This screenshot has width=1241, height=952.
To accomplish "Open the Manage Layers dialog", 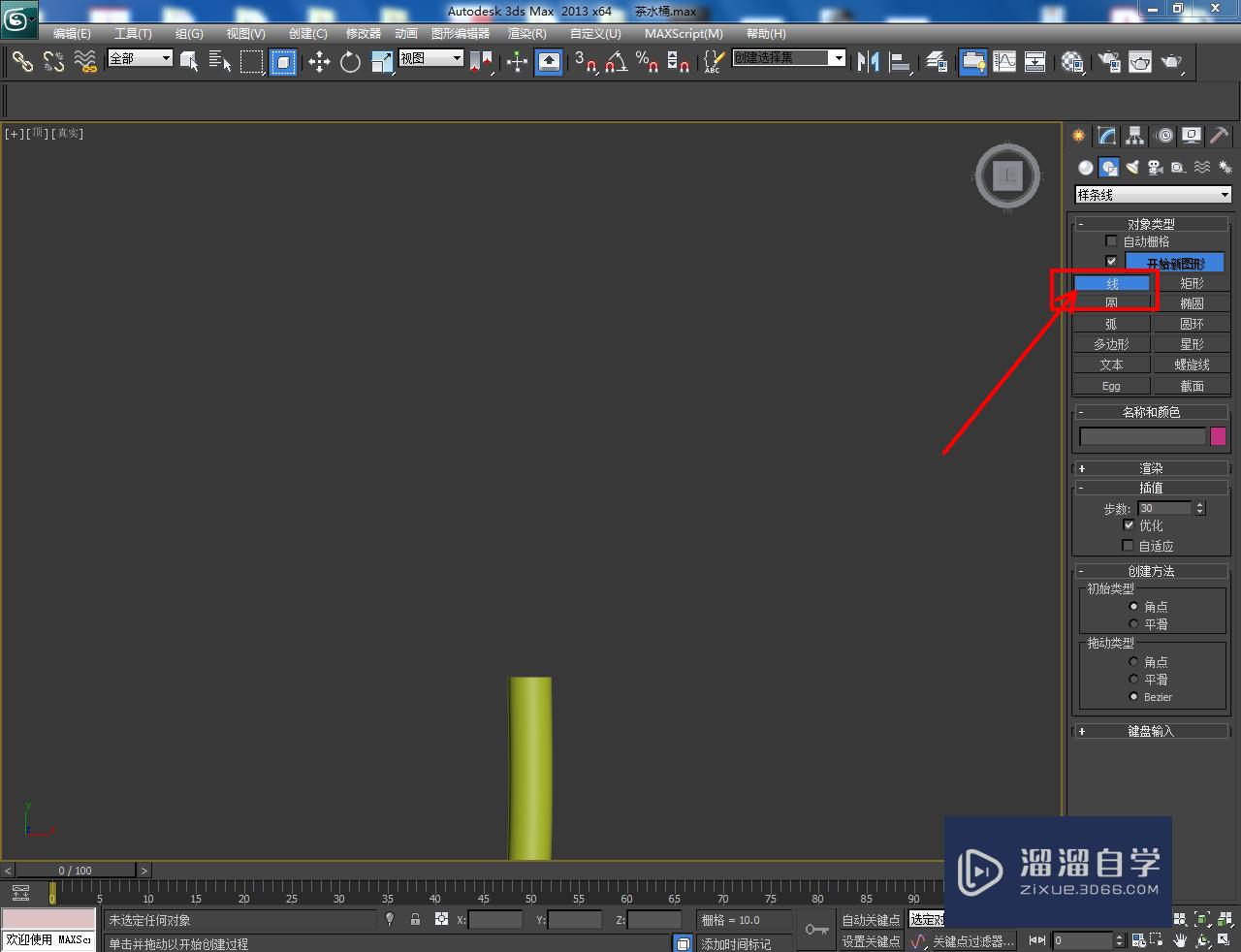I will 937,62.
